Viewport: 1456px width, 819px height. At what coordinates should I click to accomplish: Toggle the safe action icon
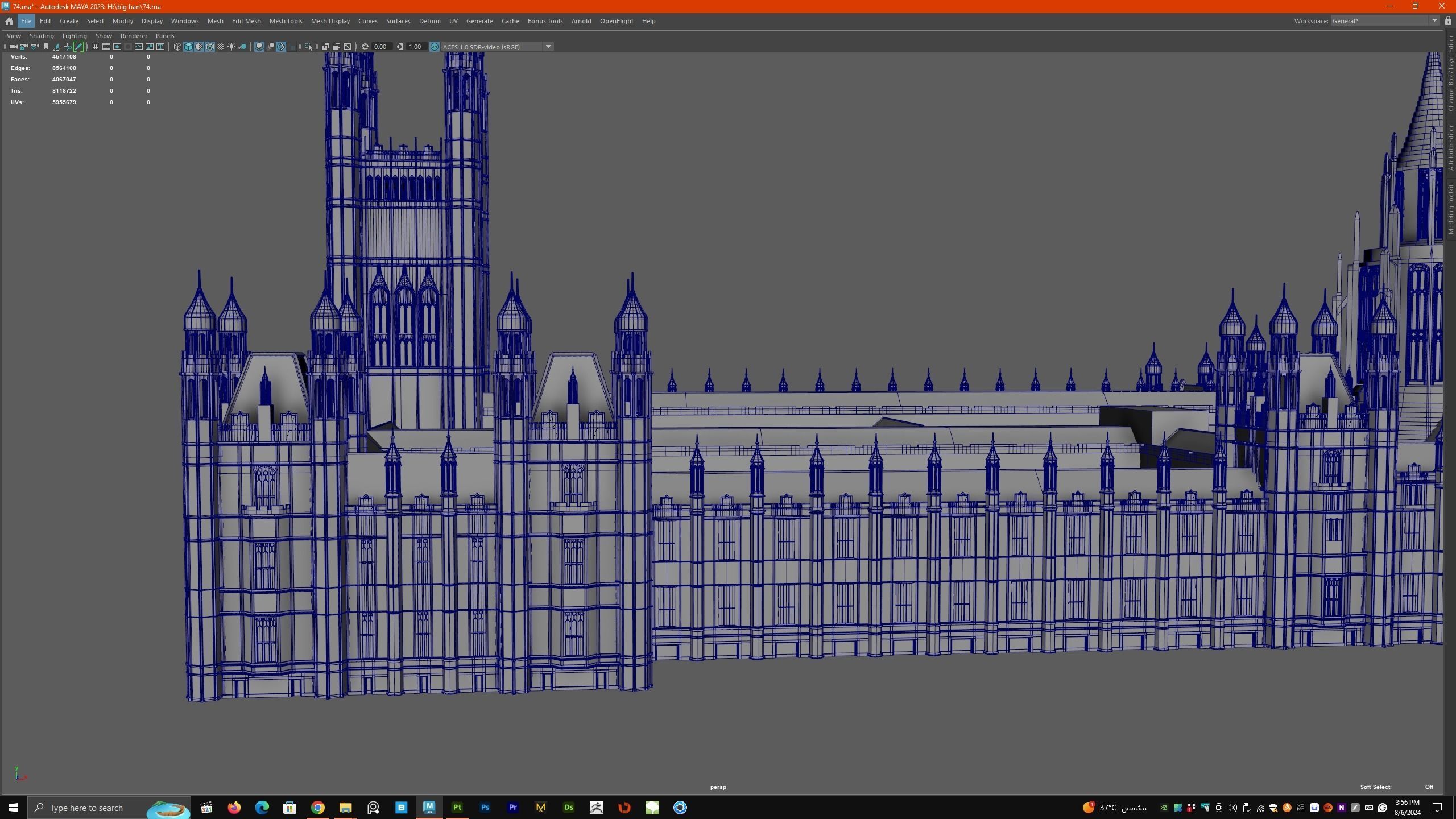[x=150, y=47]
